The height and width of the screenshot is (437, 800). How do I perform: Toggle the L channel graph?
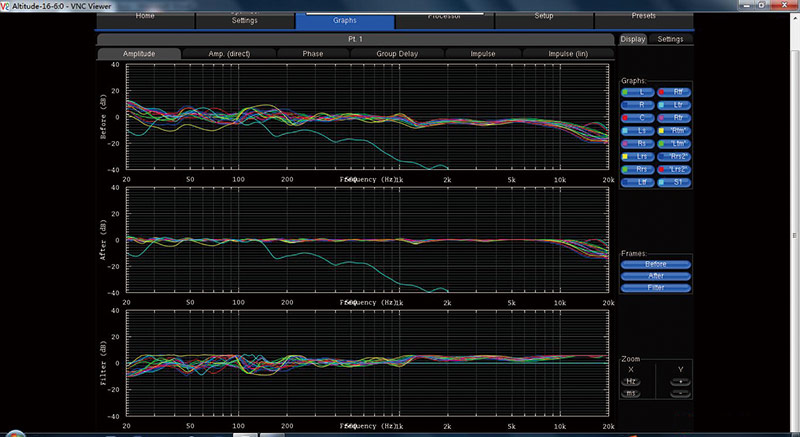[x=638, y=92]
